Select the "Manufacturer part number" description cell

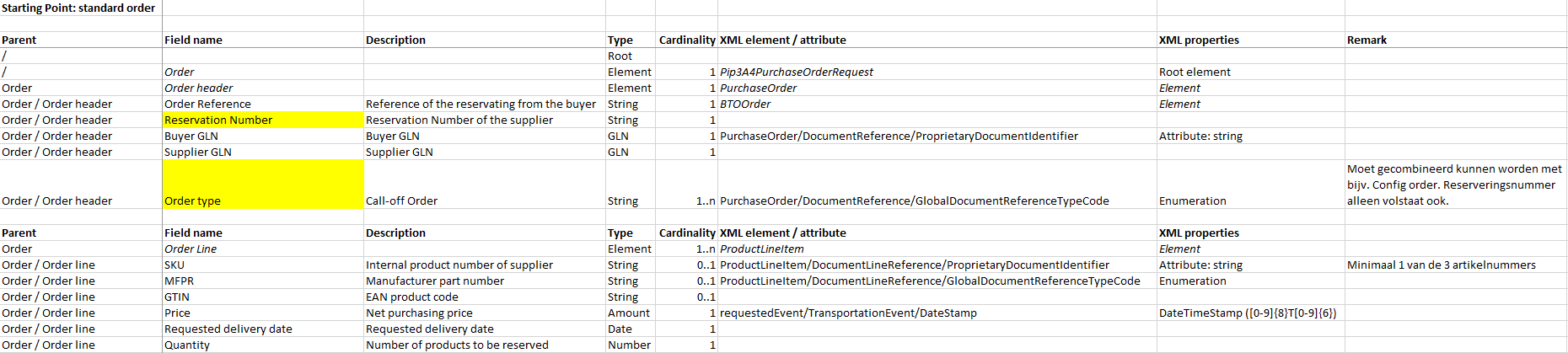435,281
